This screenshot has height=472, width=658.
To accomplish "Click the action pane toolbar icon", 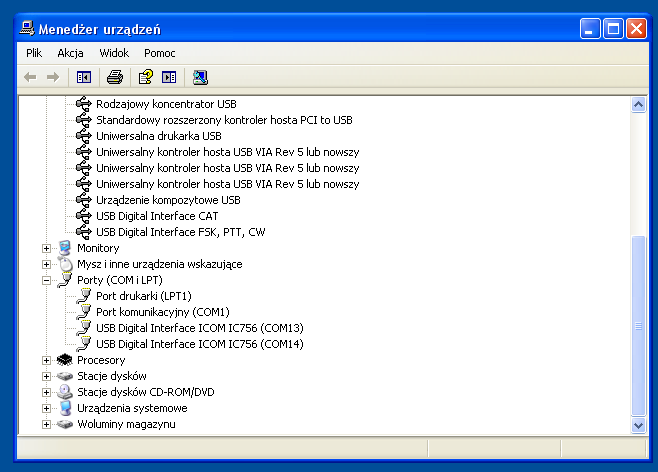I will click(x=169, y=77).
